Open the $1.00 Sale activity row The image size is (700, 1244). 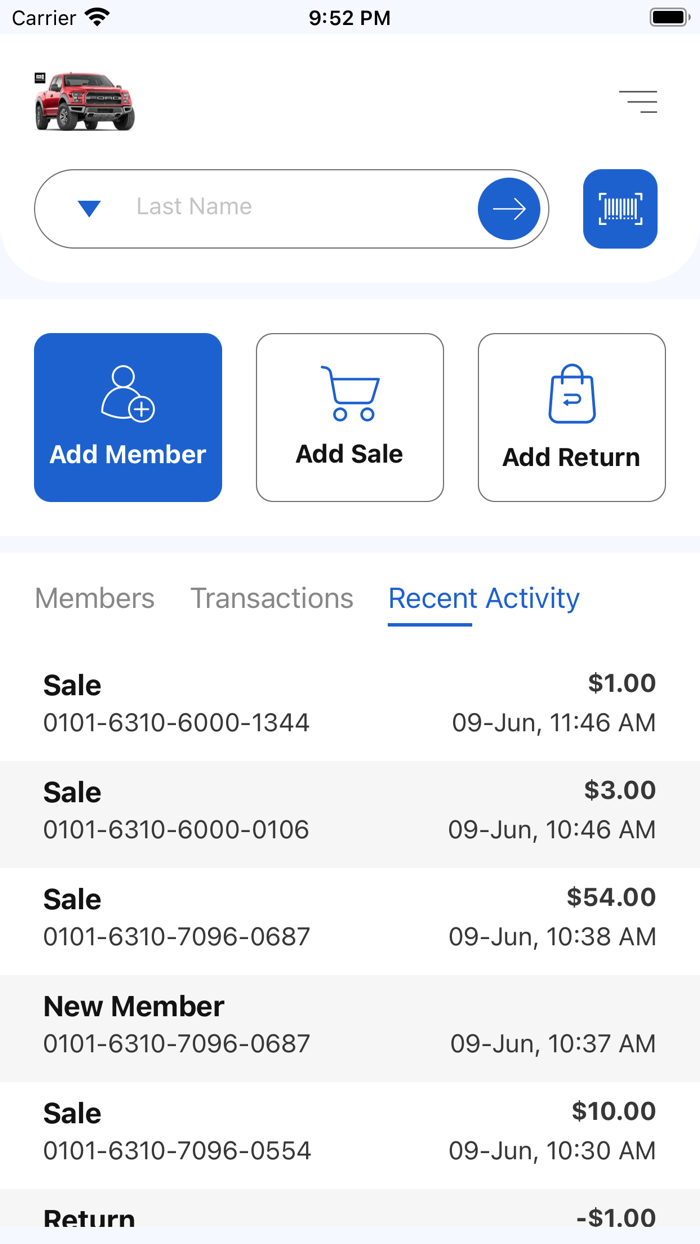pyautogui.click(x=350, y=704)
